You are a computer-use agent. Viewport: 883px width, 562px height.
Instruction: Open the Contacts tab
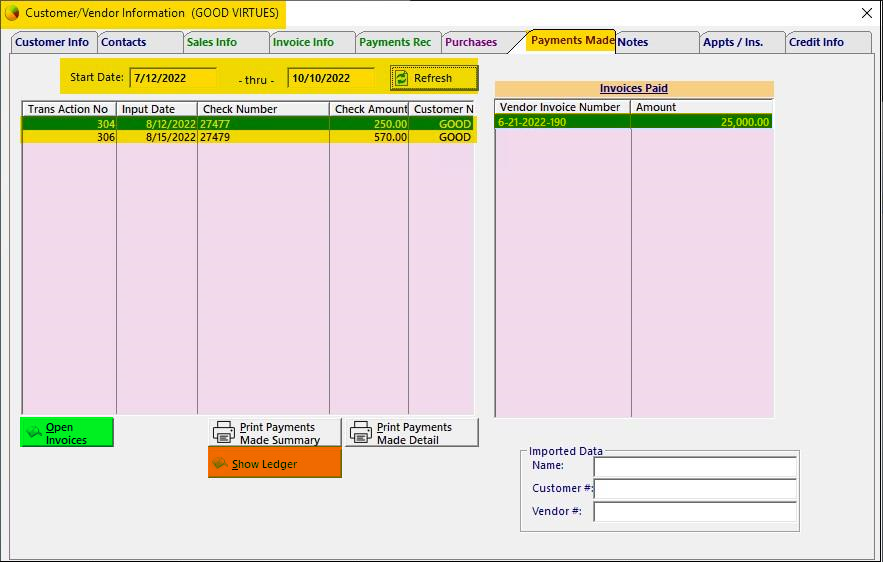coord(124,42)
